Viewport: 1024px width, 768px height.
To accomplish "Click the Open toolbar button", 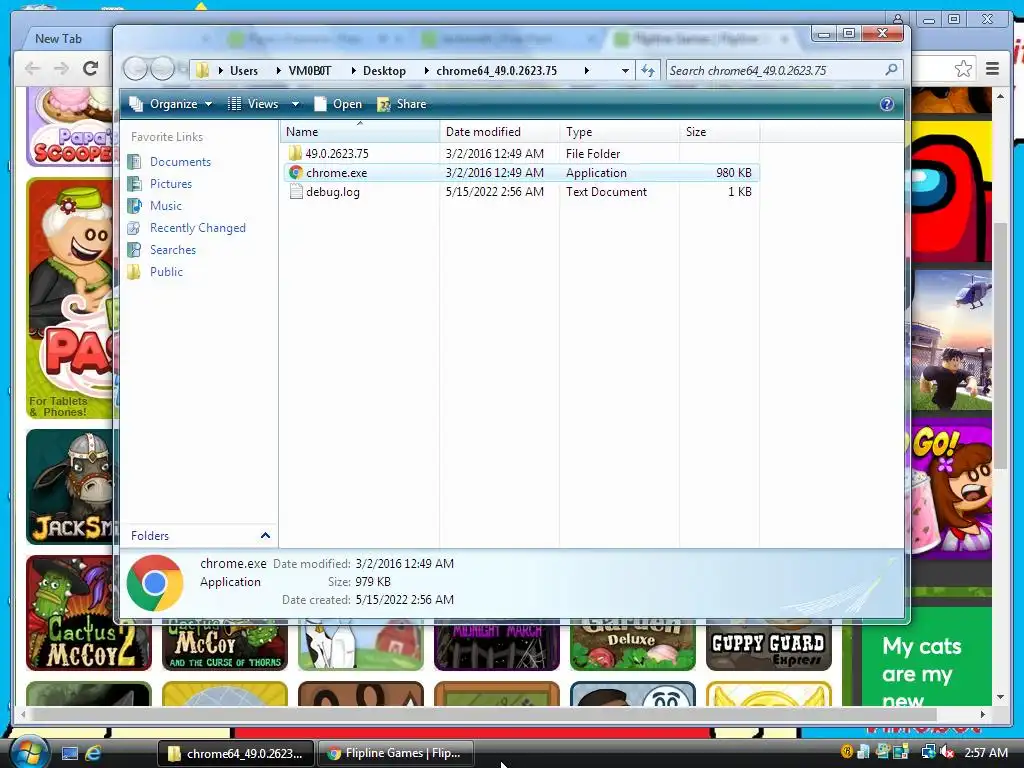I will pos(338,104).
